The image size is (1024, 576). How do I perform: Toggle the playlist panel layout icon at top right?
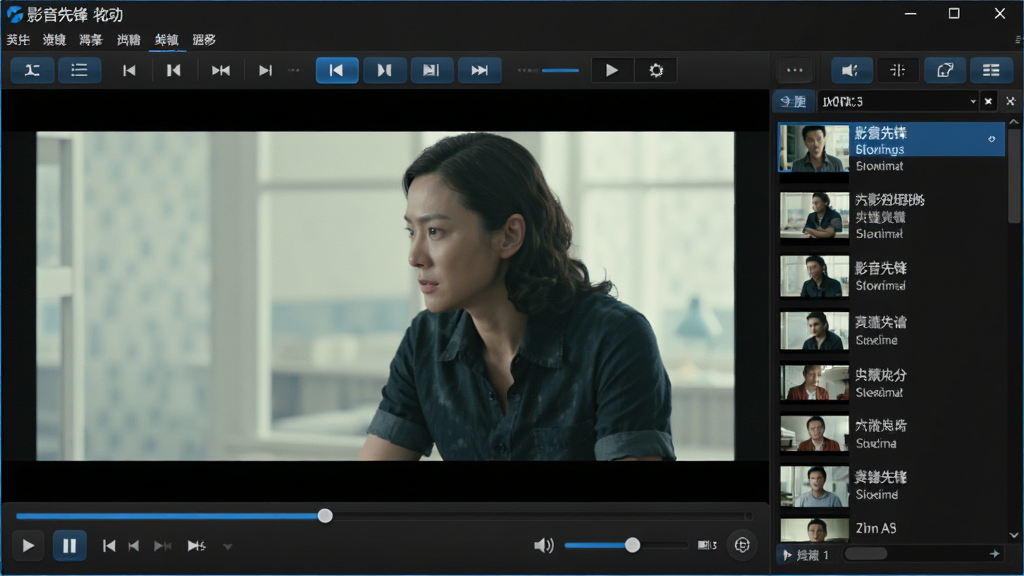point(991,70)
